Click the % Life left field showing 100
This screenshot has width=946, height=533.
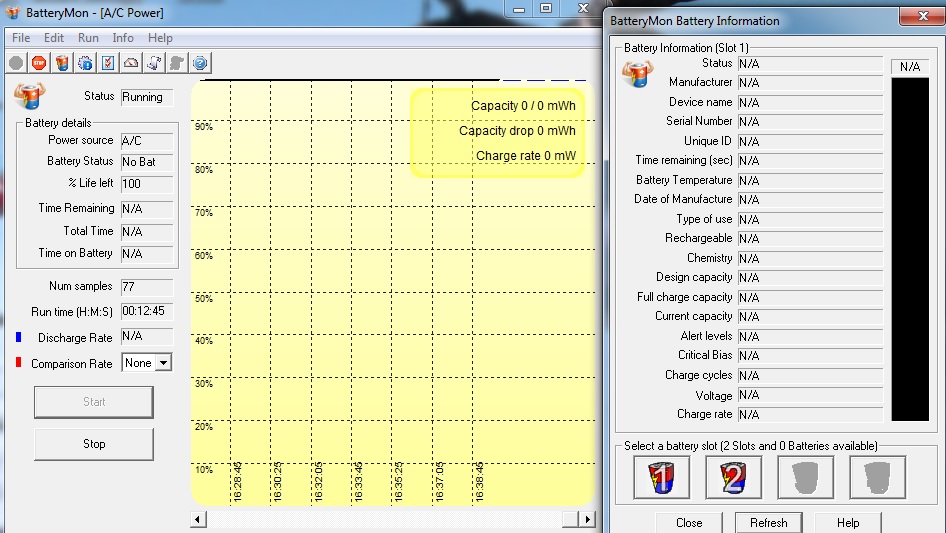[147, 184]
